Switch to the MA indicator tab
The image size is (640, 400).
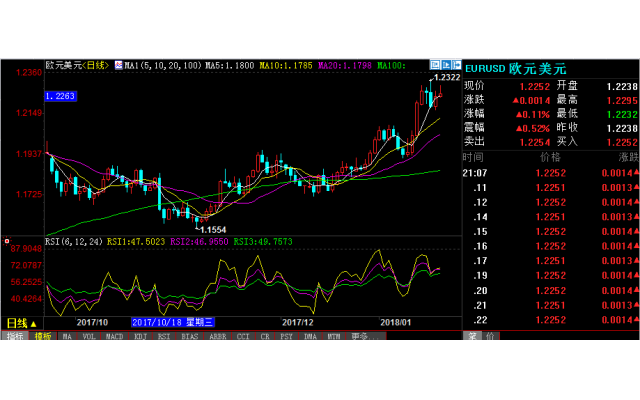pyautogui.click(x=67, y=336)
